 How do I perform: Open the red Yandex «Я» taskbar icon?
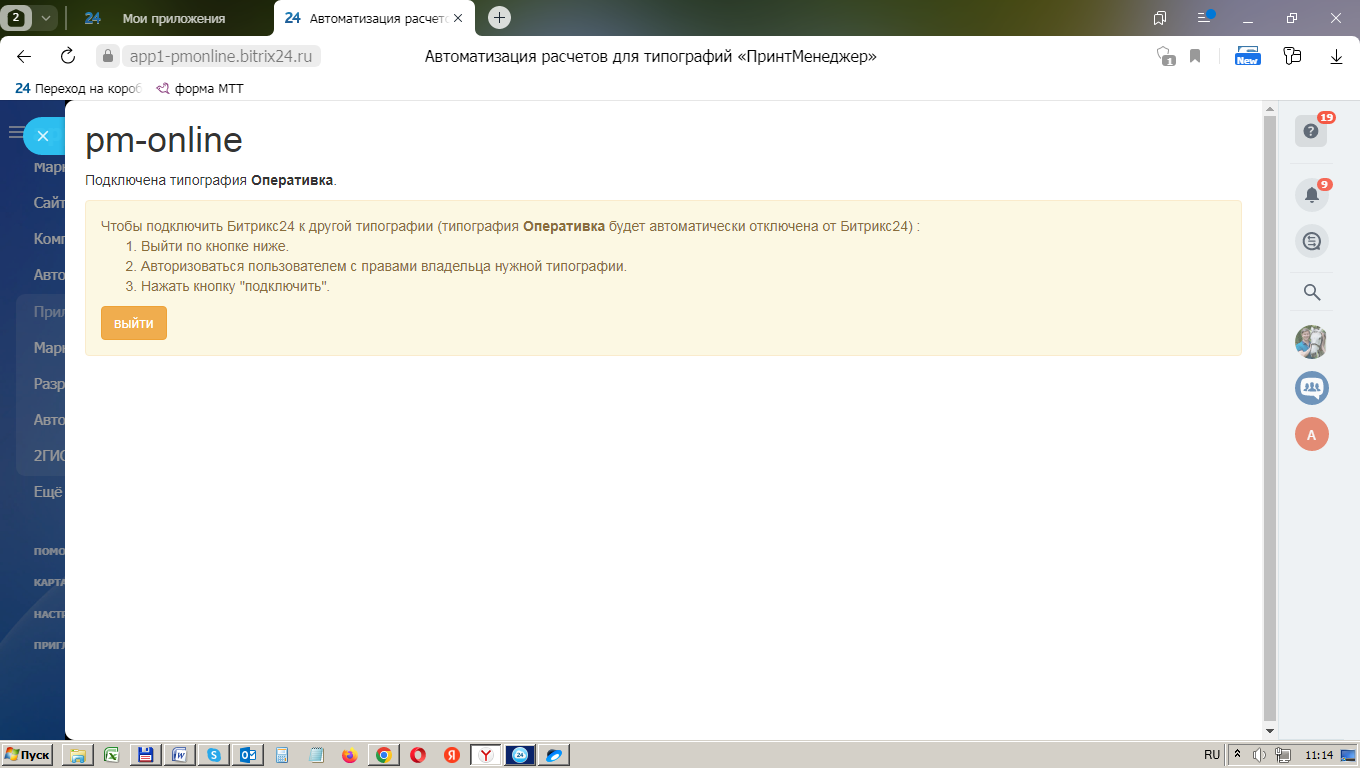point(452,755)
